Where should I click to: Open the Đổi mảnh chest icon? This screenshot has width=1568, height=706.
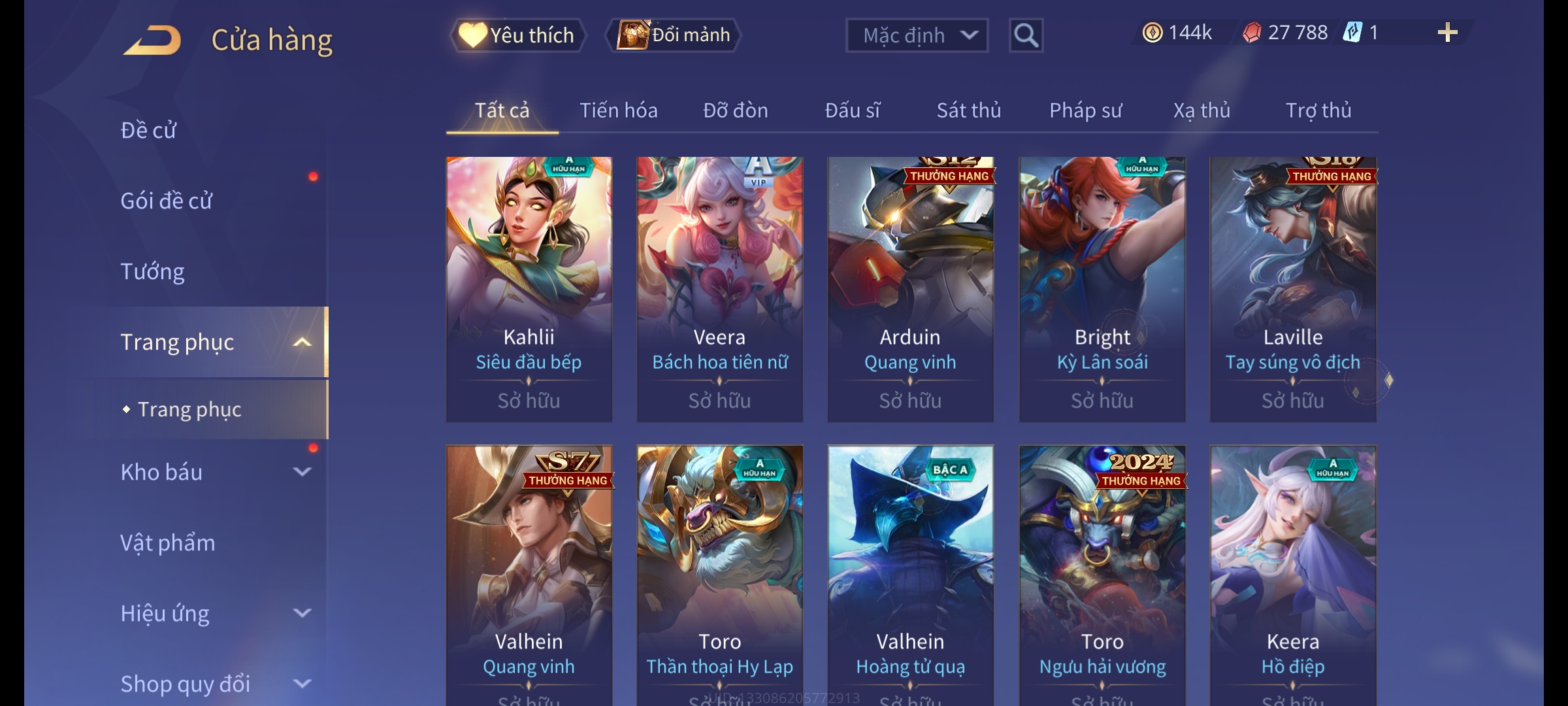632,35
